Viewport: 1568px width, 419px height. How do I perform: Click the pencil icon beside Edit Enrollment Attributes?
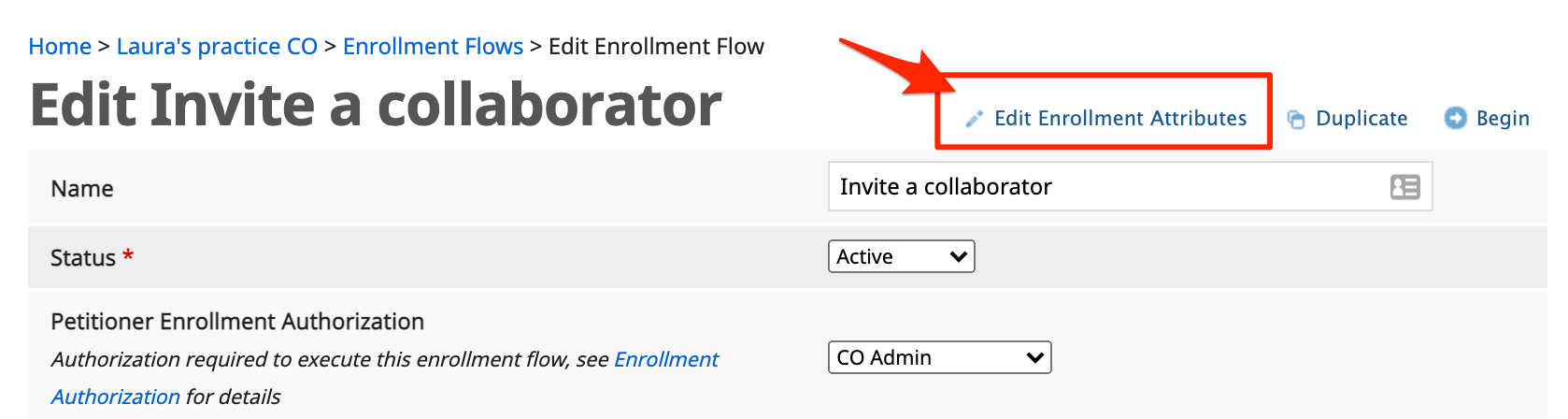click(x=974, y=119)
